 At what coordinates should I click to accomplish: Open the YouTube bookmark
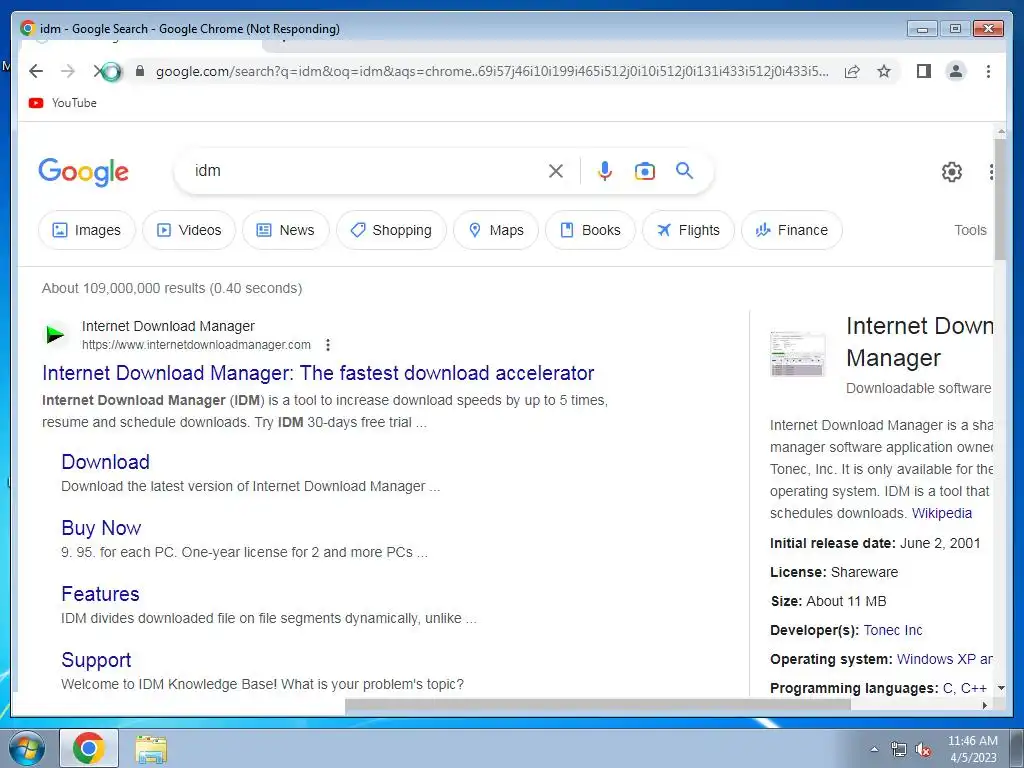pyautogui.click(x=63, y=103)
